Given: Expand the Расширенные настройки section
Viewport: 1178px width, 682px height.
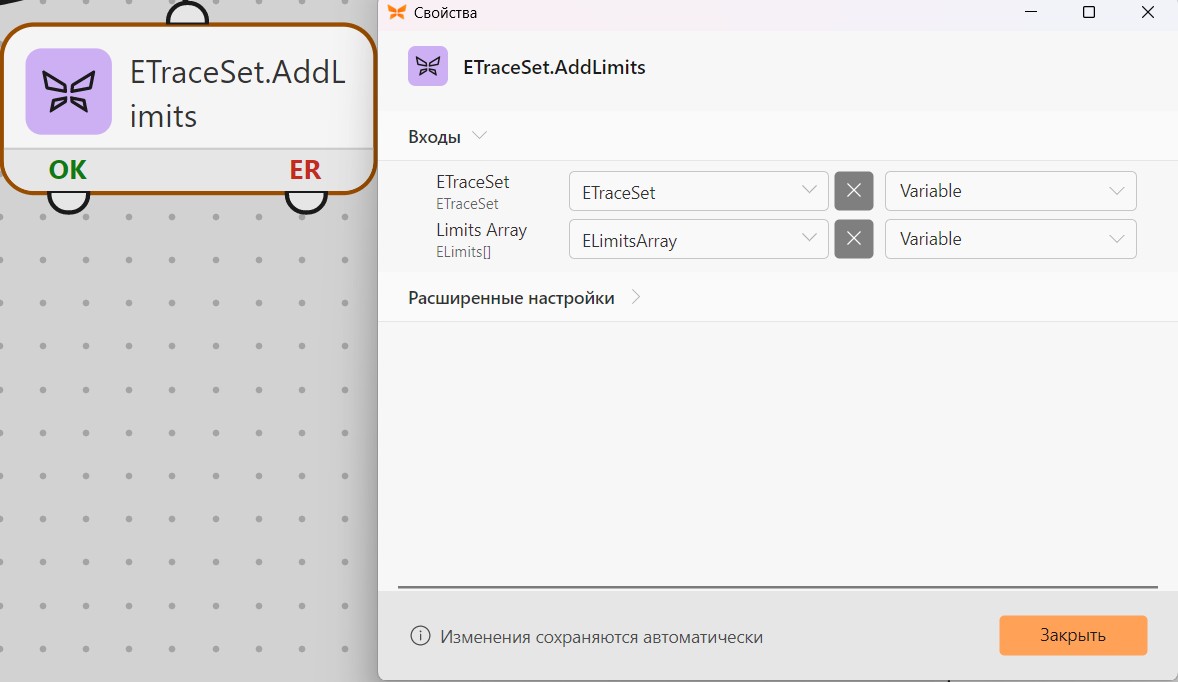Looking at the screenshot, I should 636,297.
